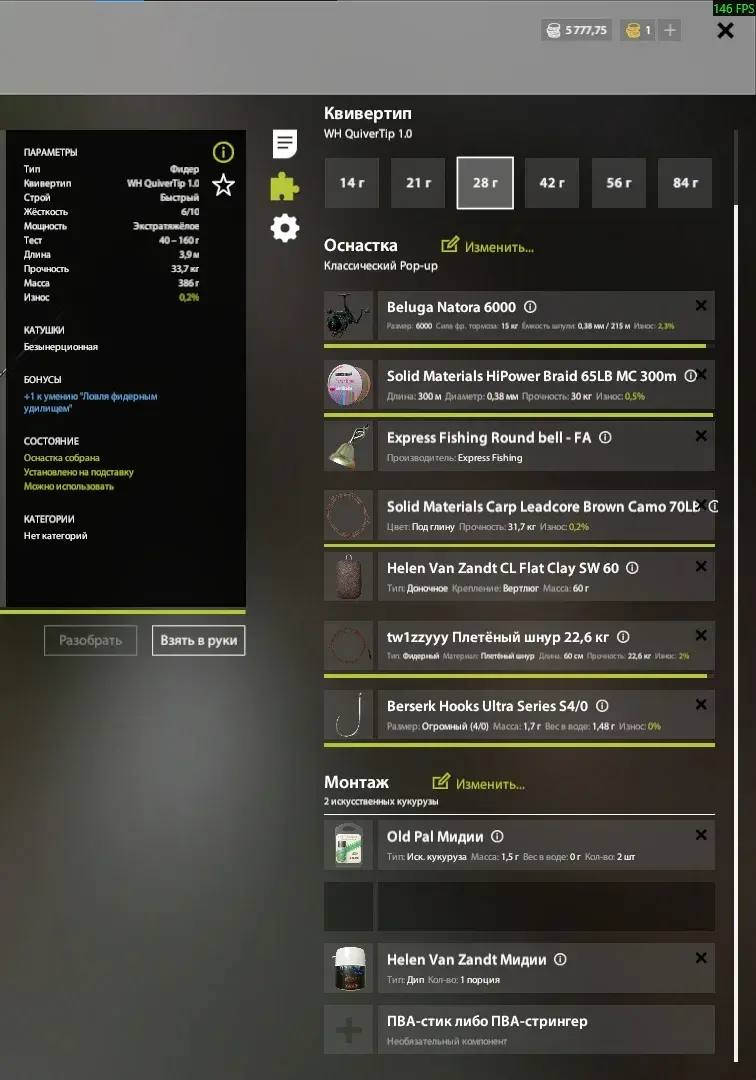
Task: Select the 84 г quivertip
Action: tap(685, 183)
